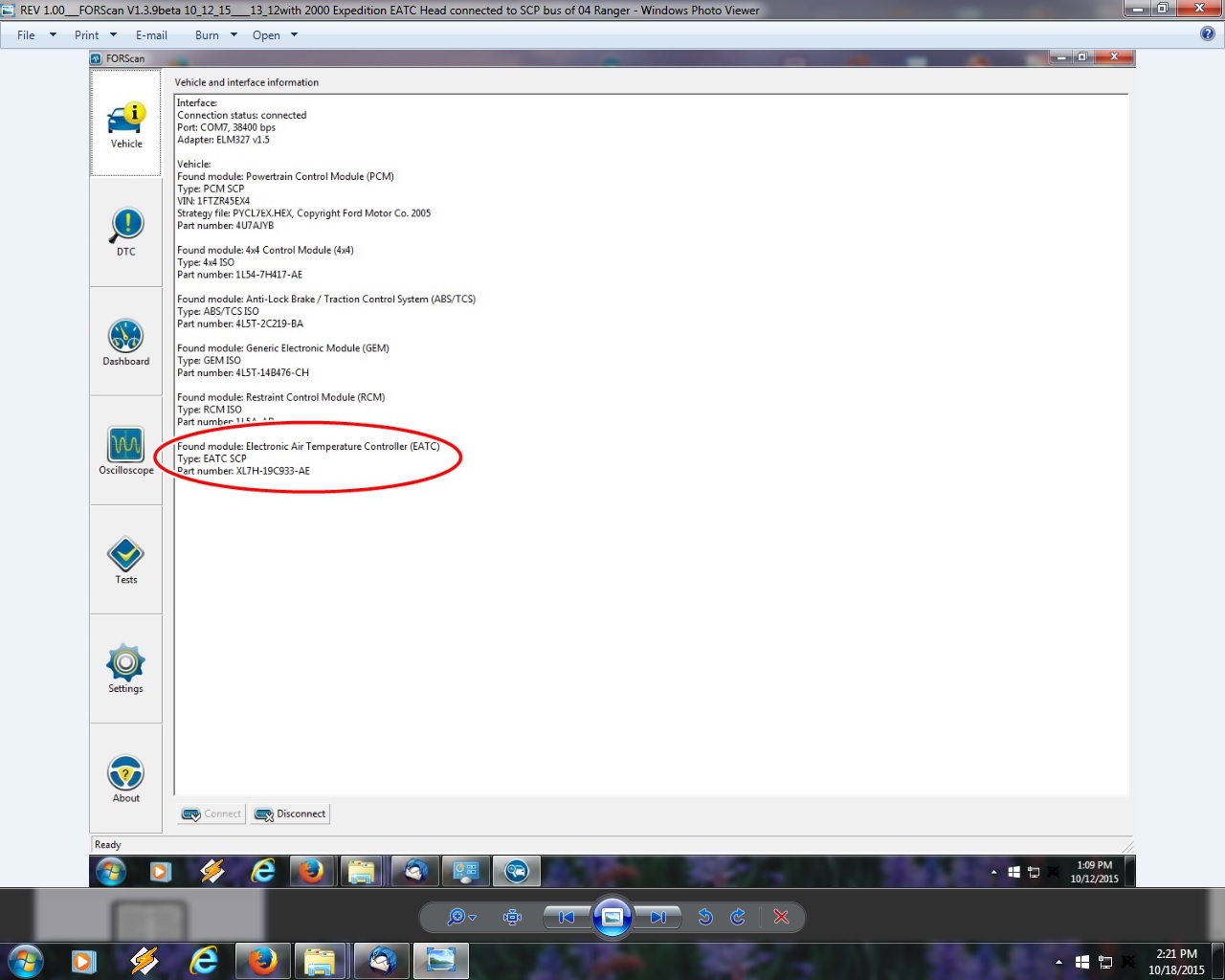Click the blue Help icon in Photo Viewer

coord(1208,34)
